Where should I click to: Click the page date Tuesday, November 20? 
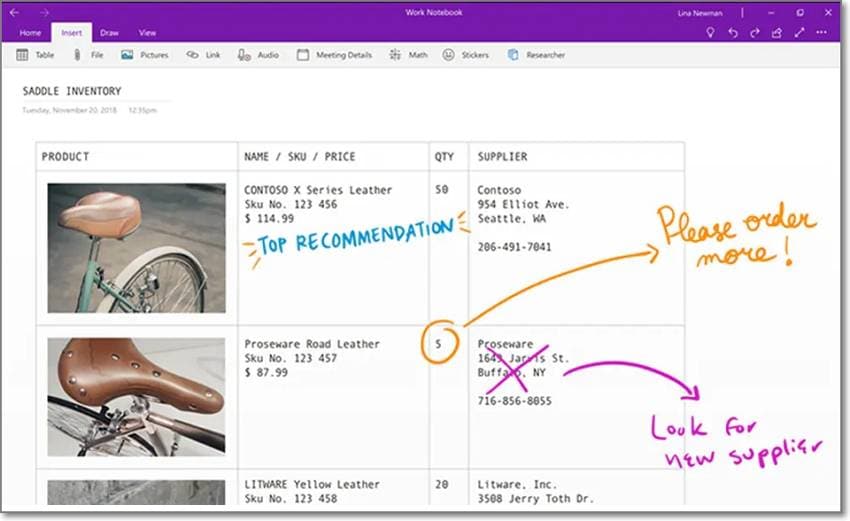pos(69,110)
